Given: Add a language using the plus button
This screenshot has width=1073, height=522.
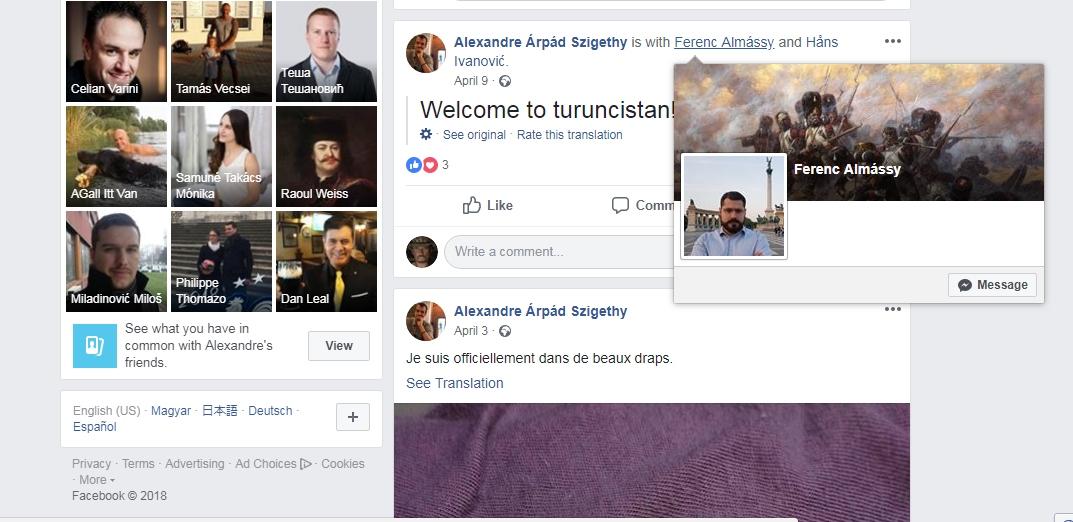Looking at the screenshot, I should click(353, 417).
